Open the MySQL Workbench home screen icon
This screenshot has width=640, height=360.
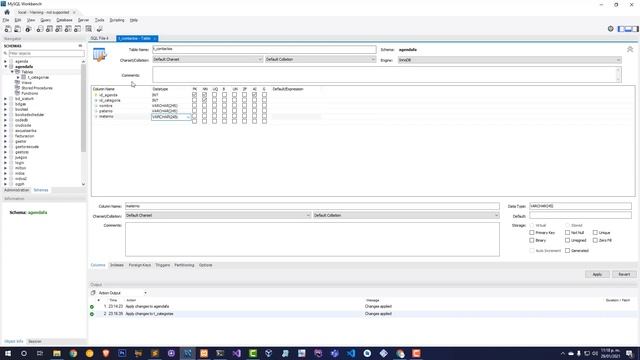(x=7, y=12)
